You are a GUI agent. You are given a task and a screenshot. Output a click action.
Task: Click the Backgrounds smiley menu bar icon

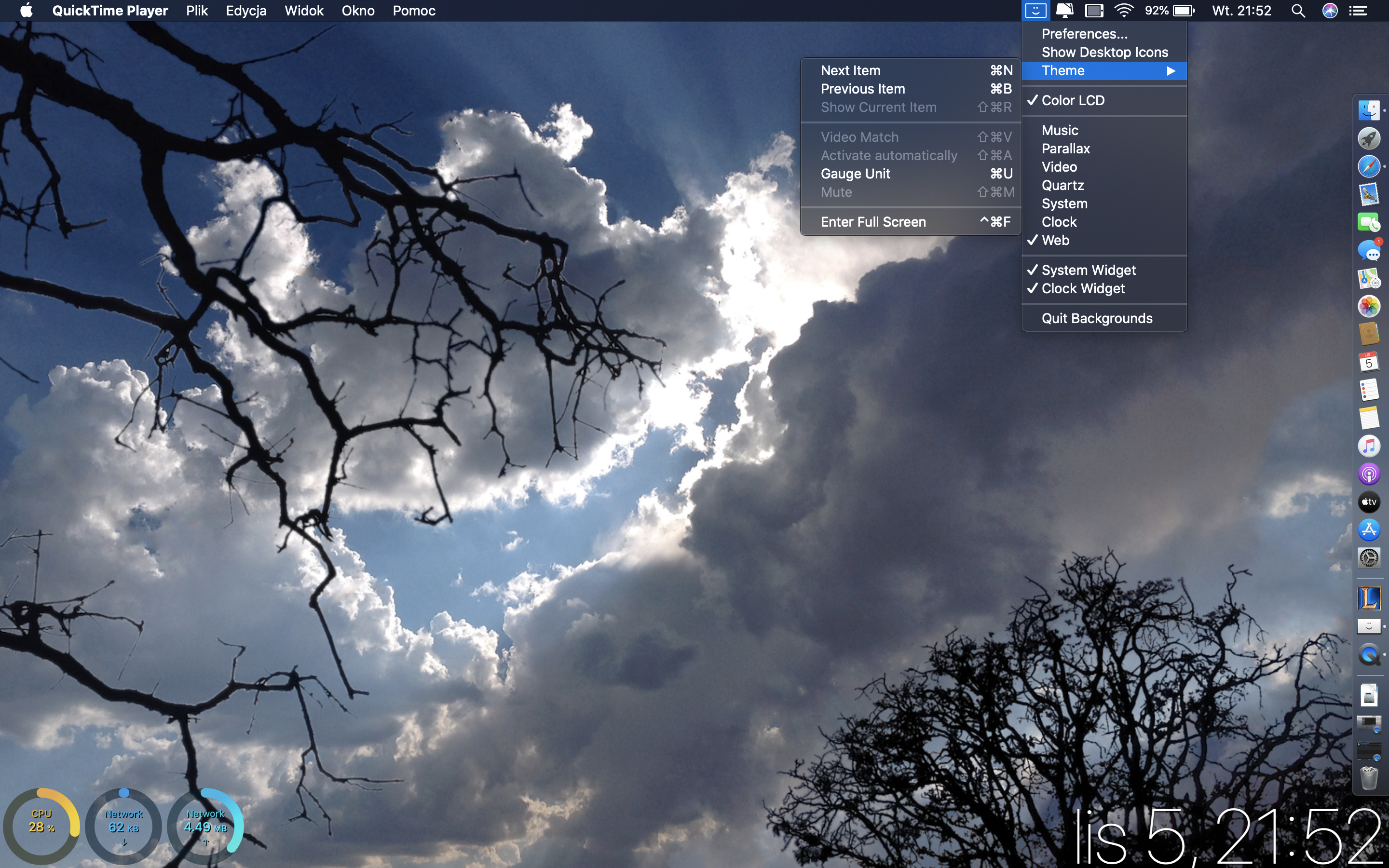(x=1035, y=10)
